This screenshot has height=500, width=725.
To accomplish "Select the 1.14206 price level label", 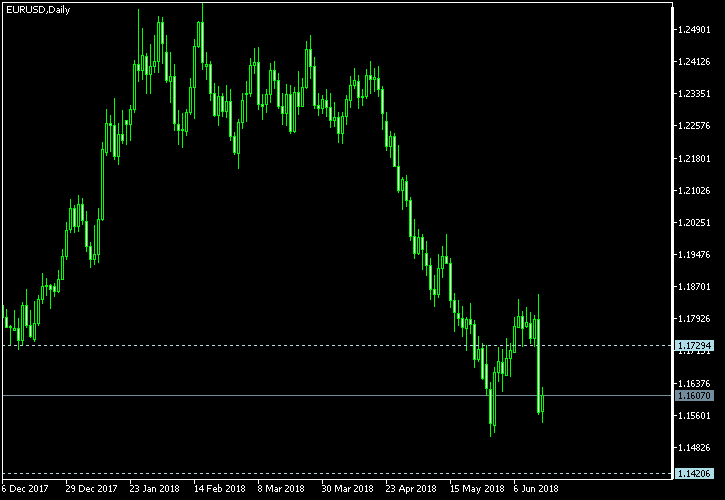I will [x=694, y=473].
